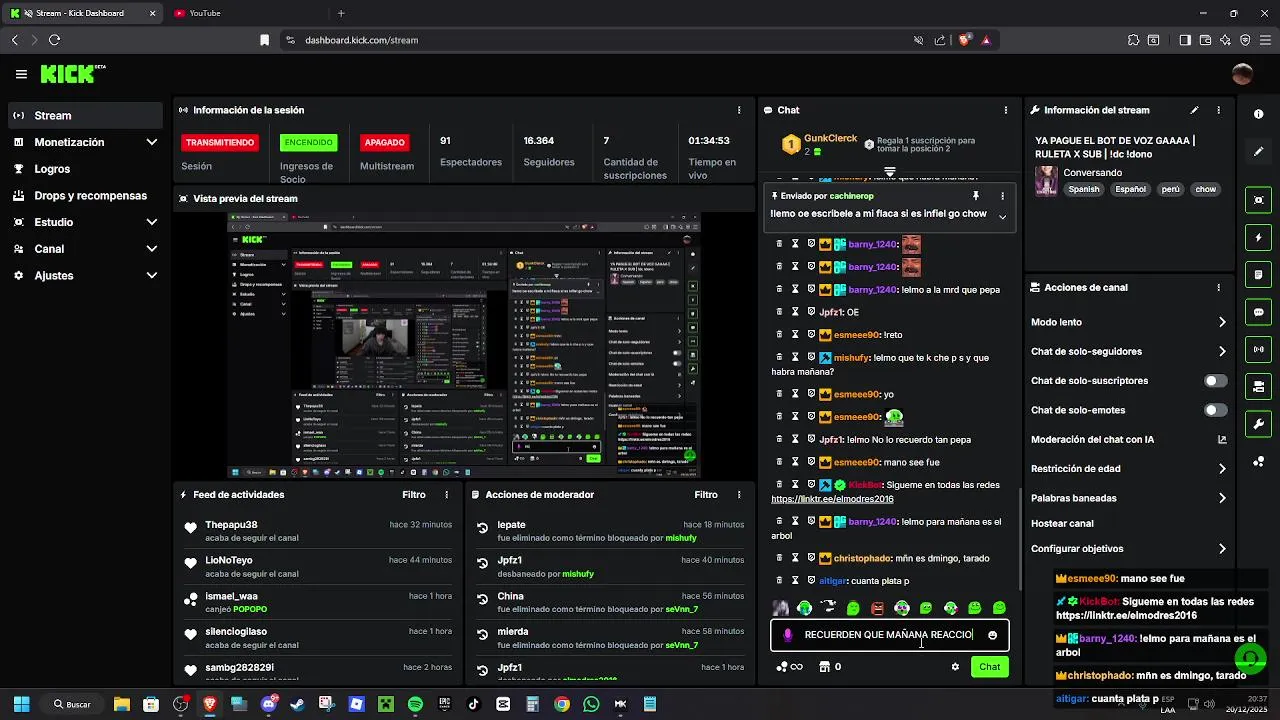1280x720 pixels.
Task: Open the Información de la sesión options menu
Action: [739, 110]
